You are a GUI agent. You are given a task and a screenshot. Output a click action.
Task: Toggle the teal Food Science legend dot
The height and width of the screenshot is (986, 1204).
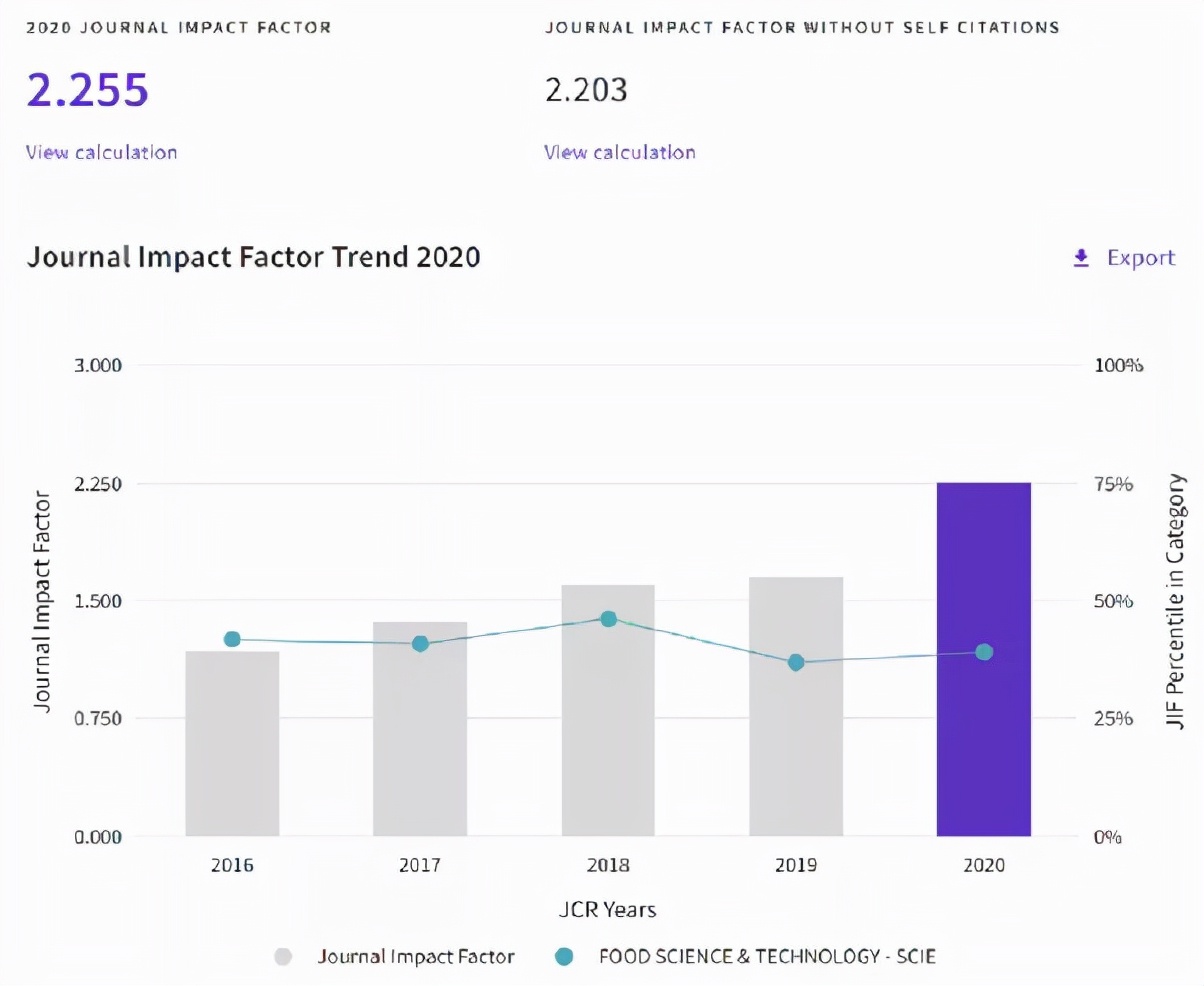coord(563,956)
